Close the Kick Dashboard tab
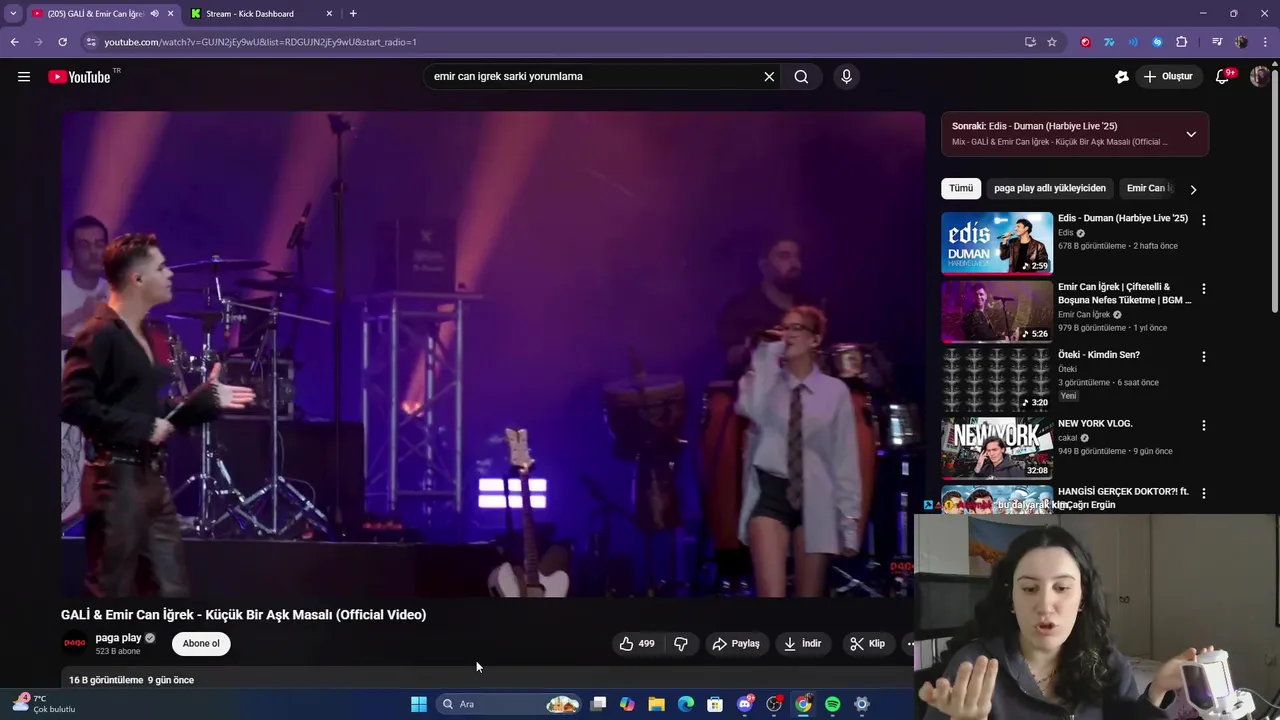 [x=329, y=14]
